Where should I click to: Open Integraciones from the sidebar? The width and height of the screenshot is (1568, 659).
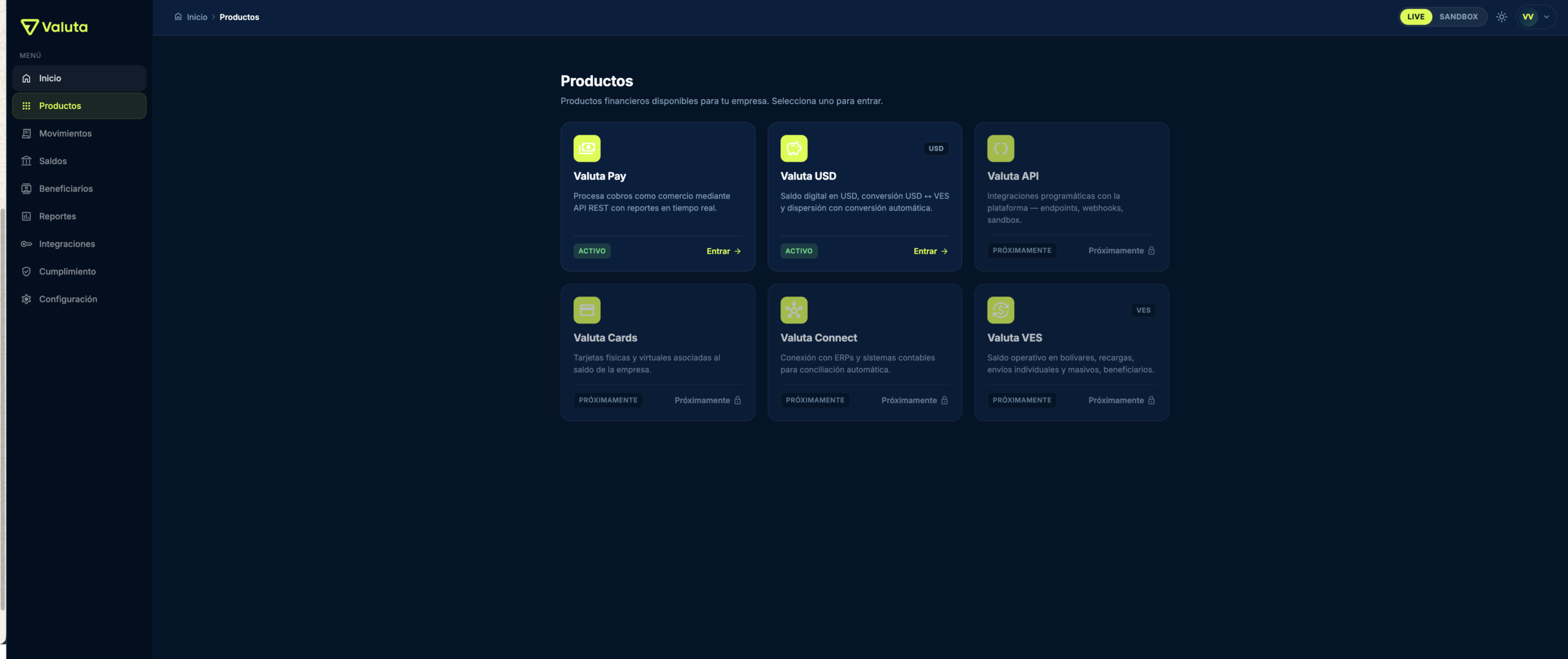[x=80, y=244]
